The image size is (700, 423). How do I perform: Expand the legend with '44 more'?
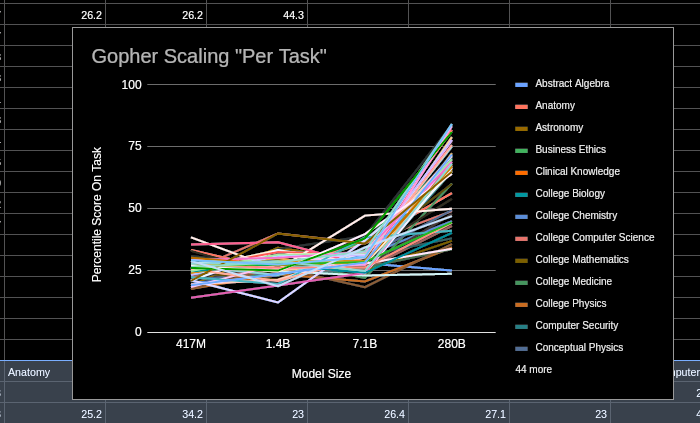[x=533, y=370]
